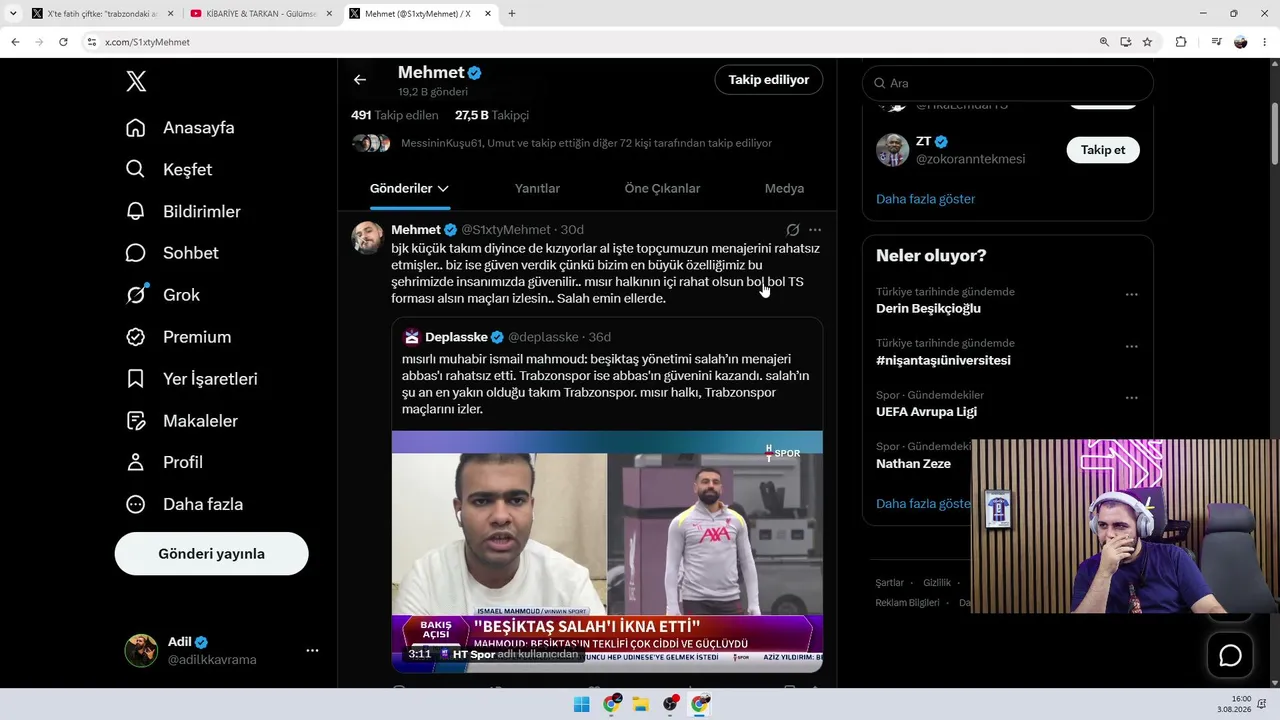Viewport: 1280px width, 720px height.
Task: Open the @S1xtyMehmet handle link
Action: pyautogui.click(x=506, y=230)
